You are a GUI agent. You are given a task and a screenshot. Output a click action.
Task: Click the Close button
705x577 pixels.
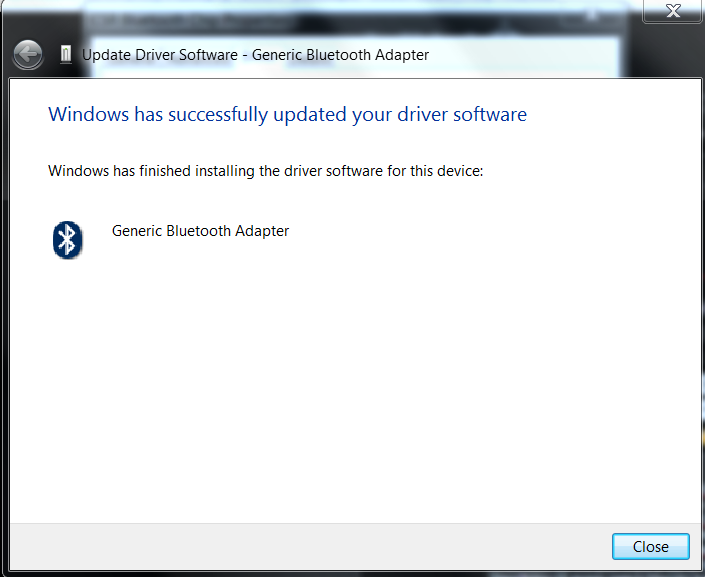pyautogui.click(x=650, y=546)
